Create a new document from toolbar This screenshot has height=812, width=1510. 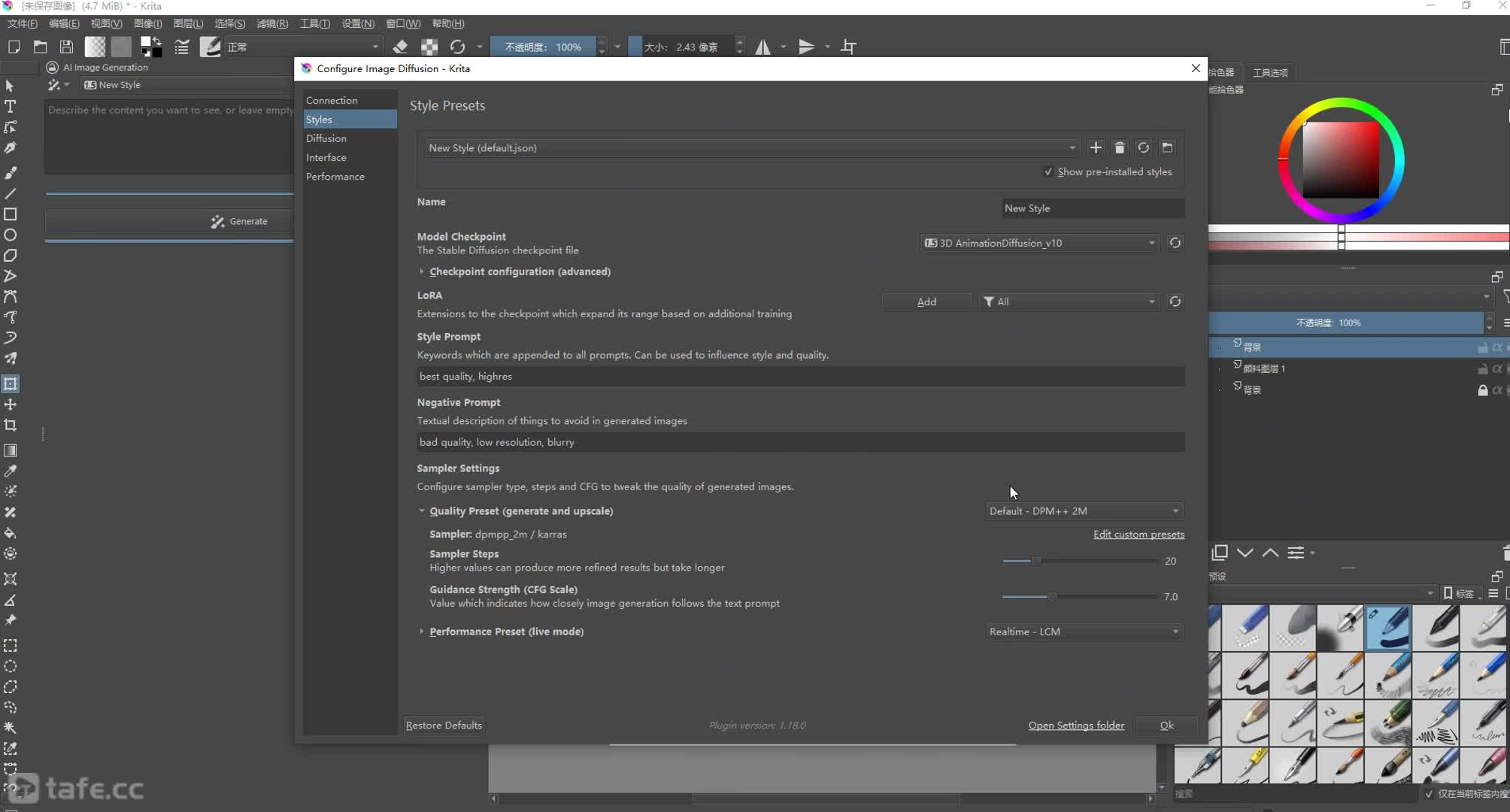(x=14, y=47)
